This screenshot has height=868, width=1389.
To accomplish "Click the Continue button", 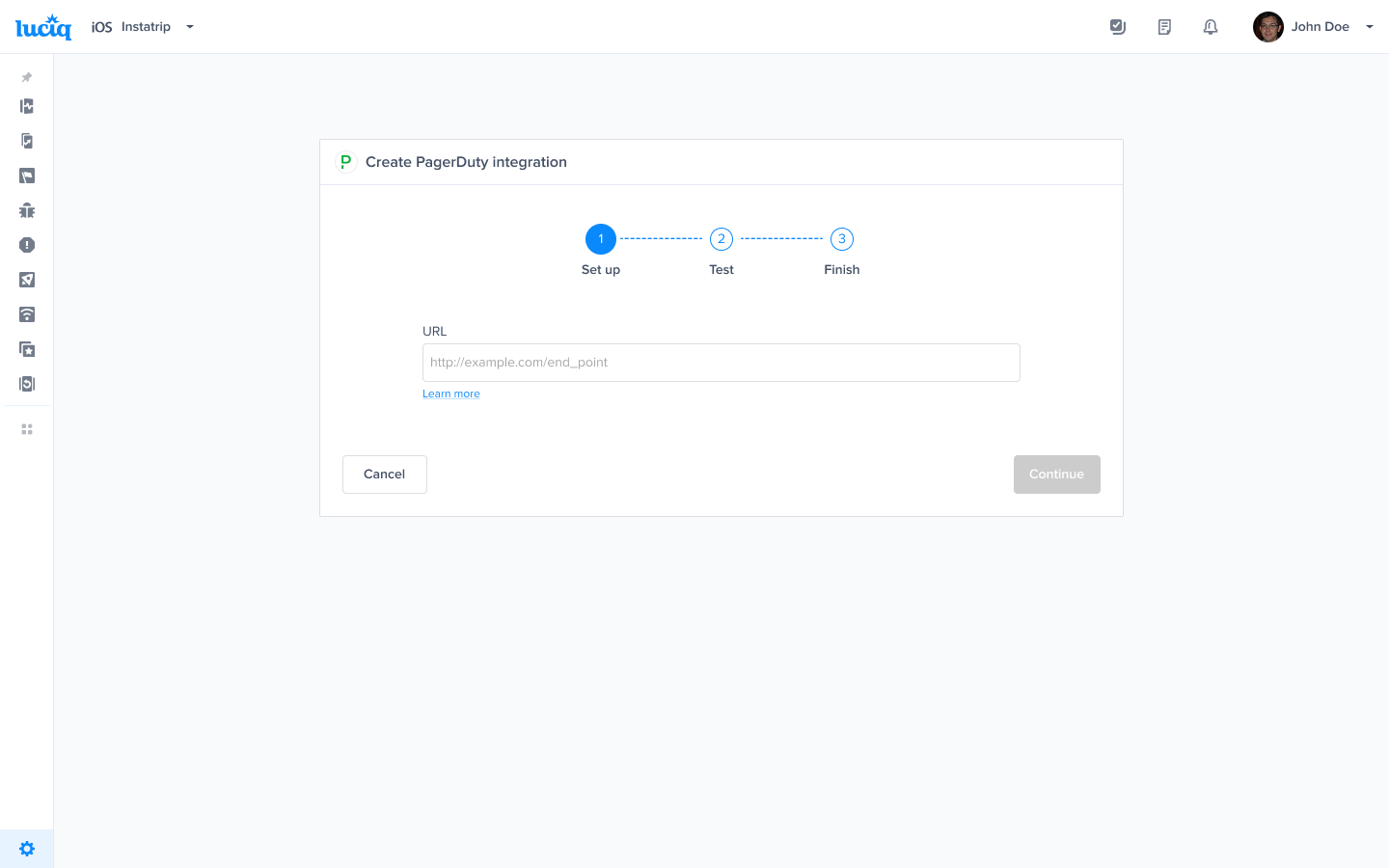I will (x=1057, y=475).
